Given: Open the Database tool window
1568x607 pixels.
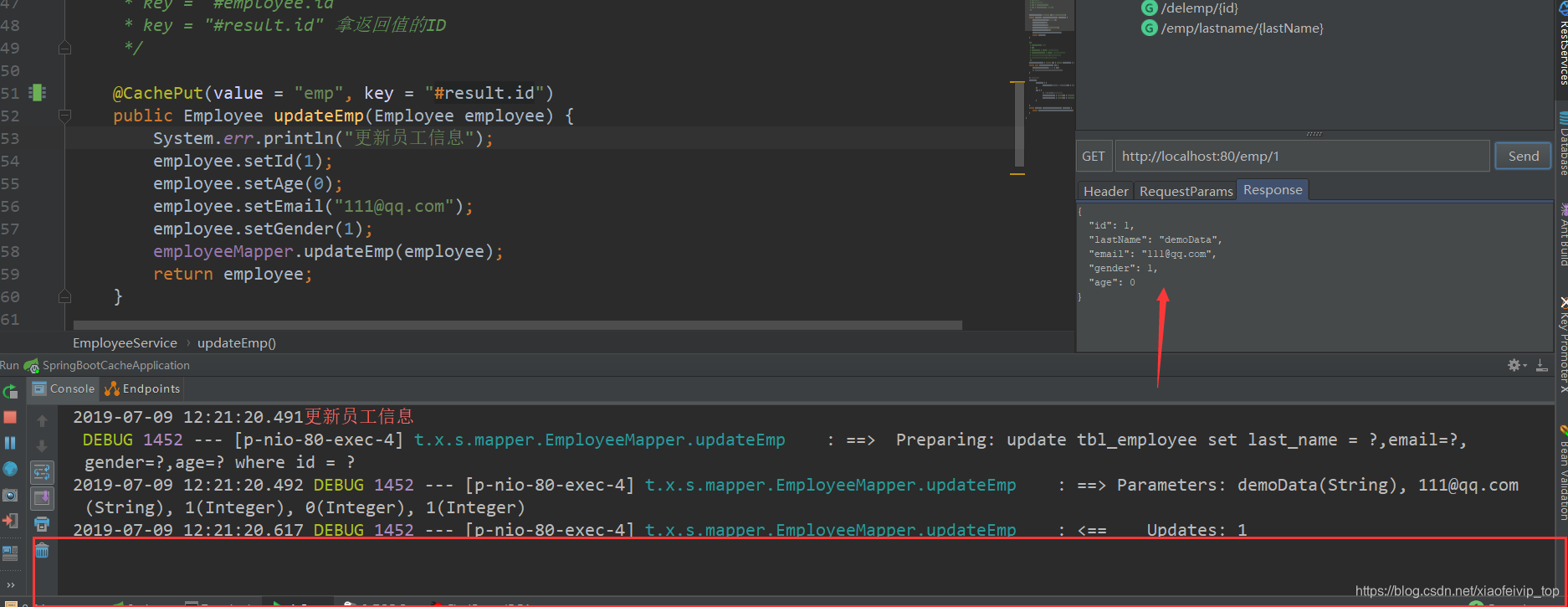Looking at the screenshot, I should [x=1561, y=144].
